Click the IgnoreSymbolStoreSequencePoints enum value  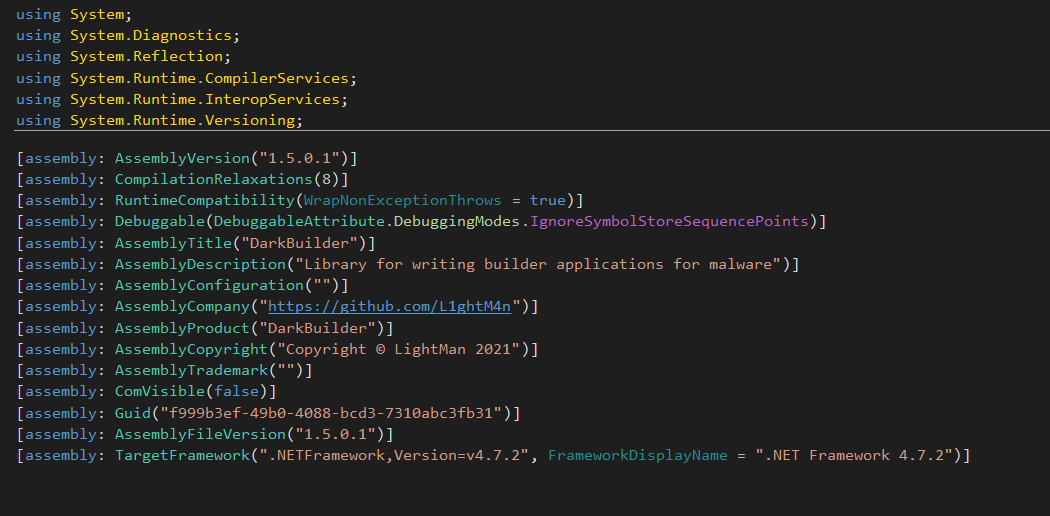(668, 221)
